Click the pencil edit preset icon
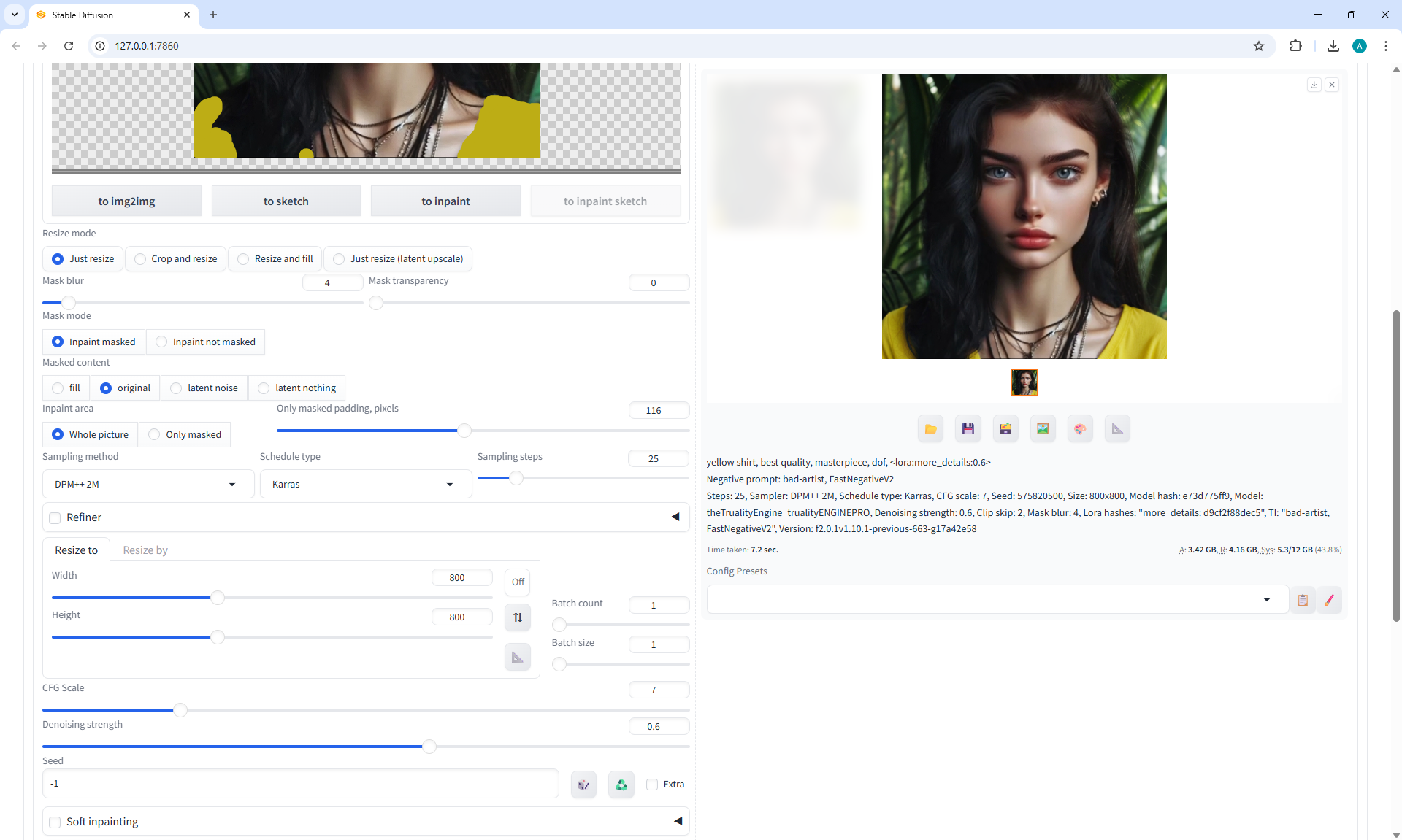The height and width of the screenshot is (840, 1402). 1329,600
